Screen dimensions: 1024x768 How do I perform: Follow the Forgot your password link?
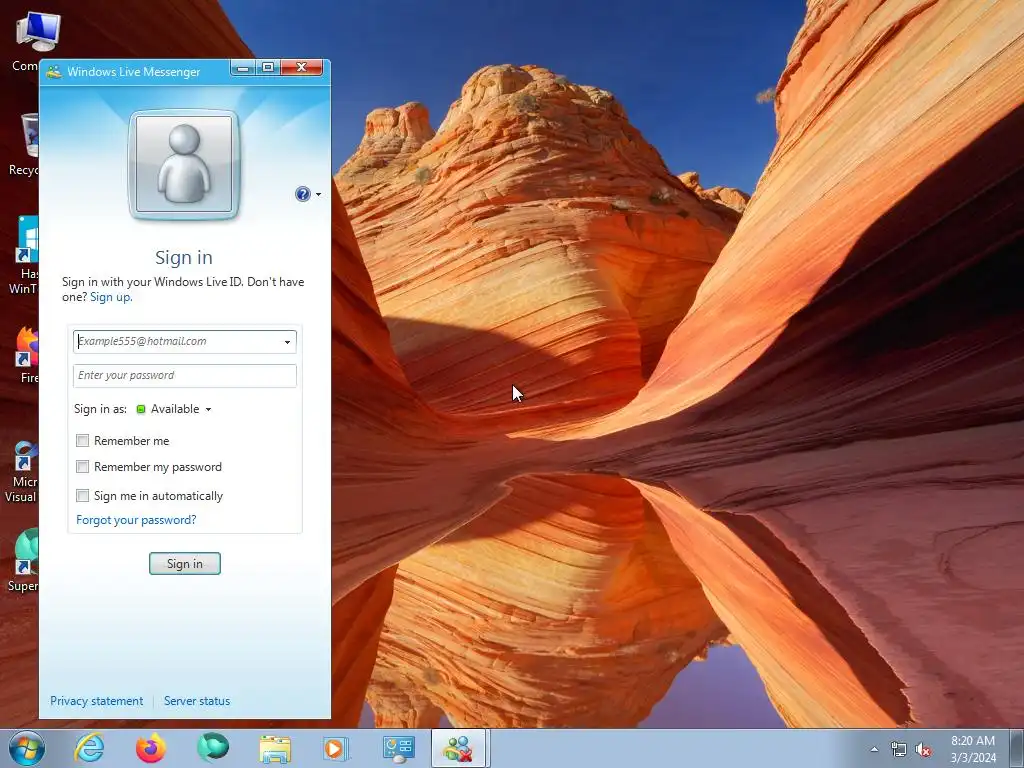(x=136, y=520)
